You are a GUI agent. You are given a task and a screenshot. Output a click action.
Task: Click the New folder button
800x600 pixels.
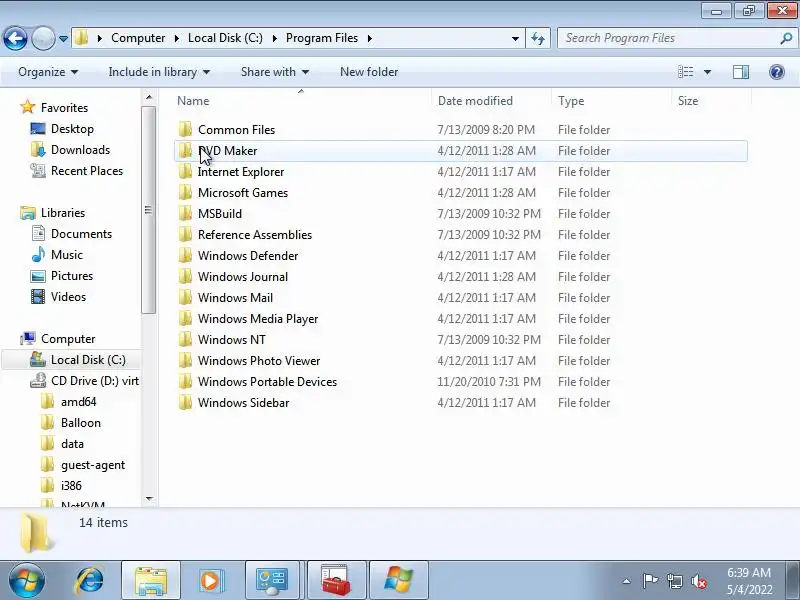coord(369,72)
